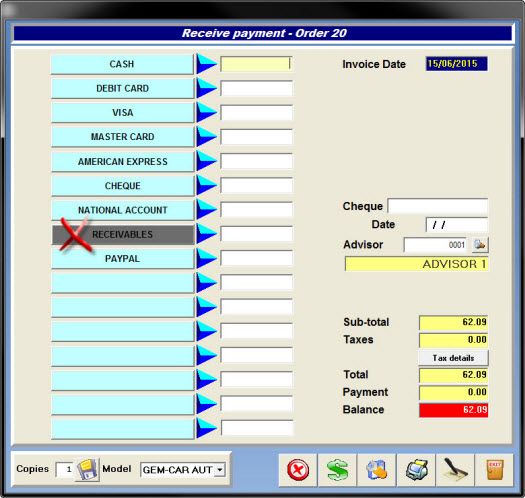
Task: Click blue arrow next to VISA
Action: pyautogui.click(x=206, y=112)
